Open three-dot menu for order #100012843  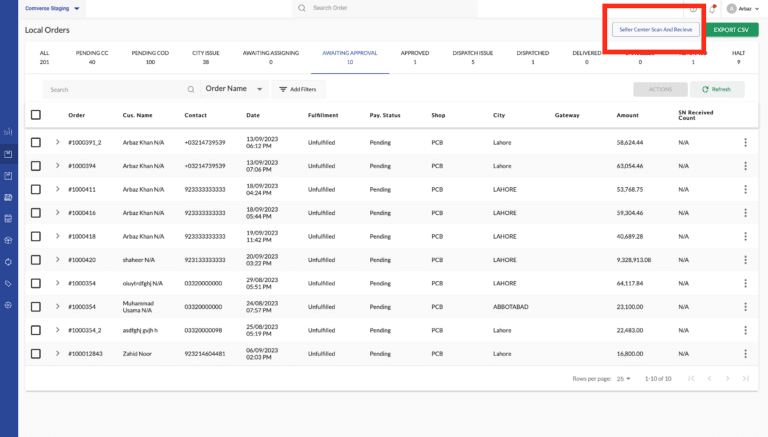tap(745, 354)
